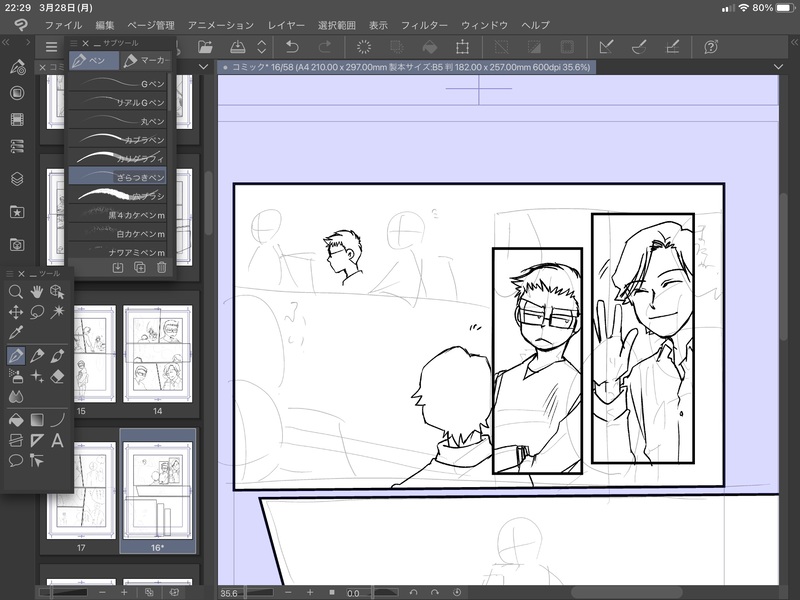Select the Fill bucket tool
This screenshot has width=800, height=600.
pyautogui.click(x=16, y=420)
